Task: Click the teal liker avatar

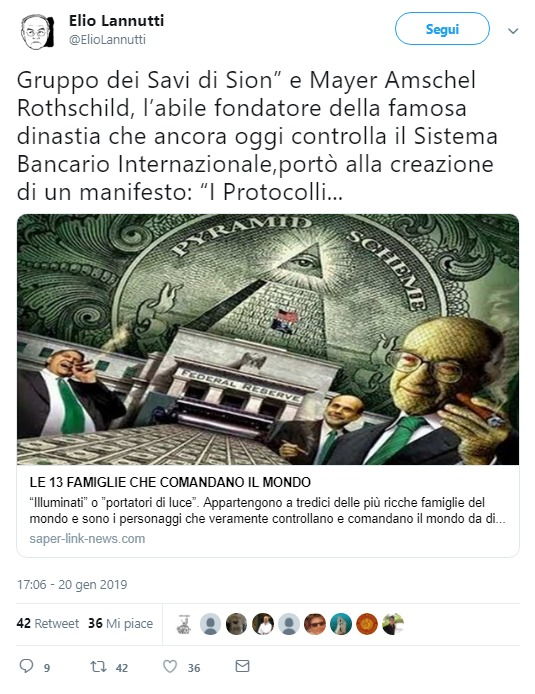Action: 341,624
